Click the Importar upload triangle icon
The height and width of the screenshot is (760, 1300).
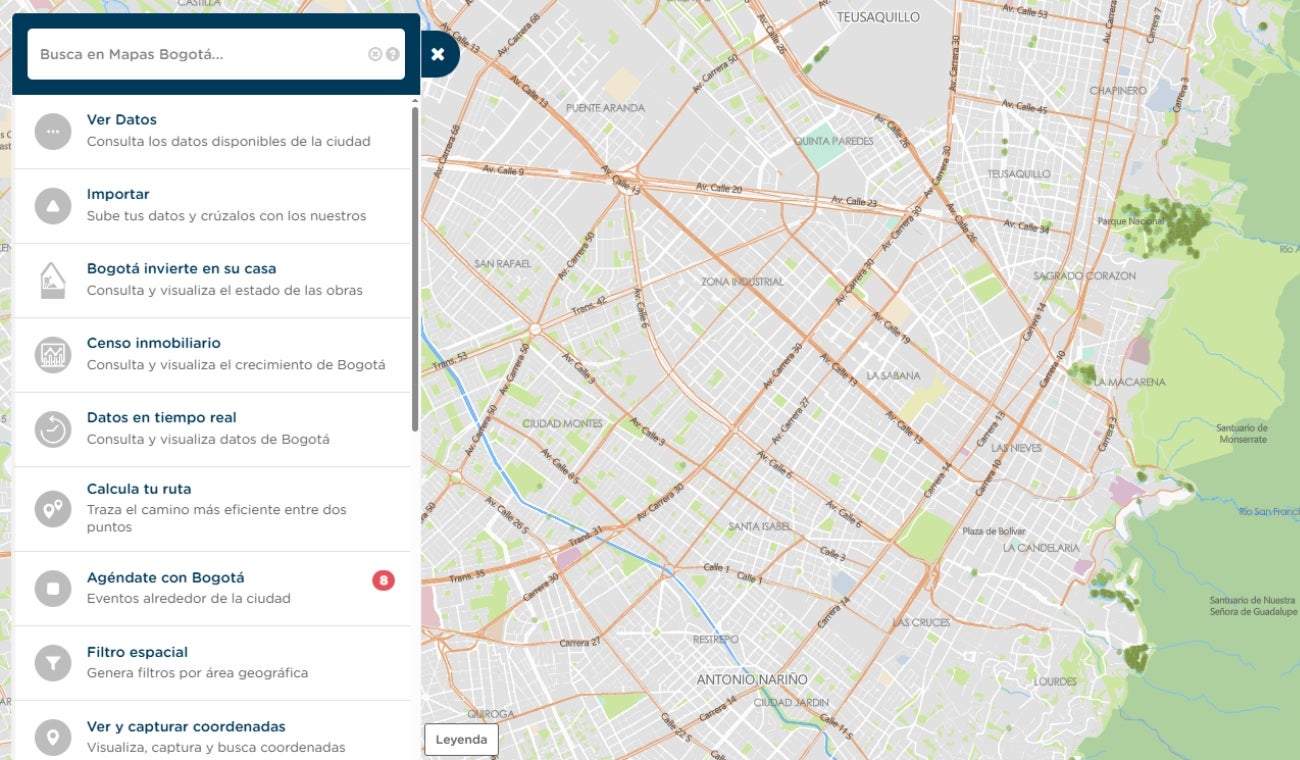click(53, 206)
